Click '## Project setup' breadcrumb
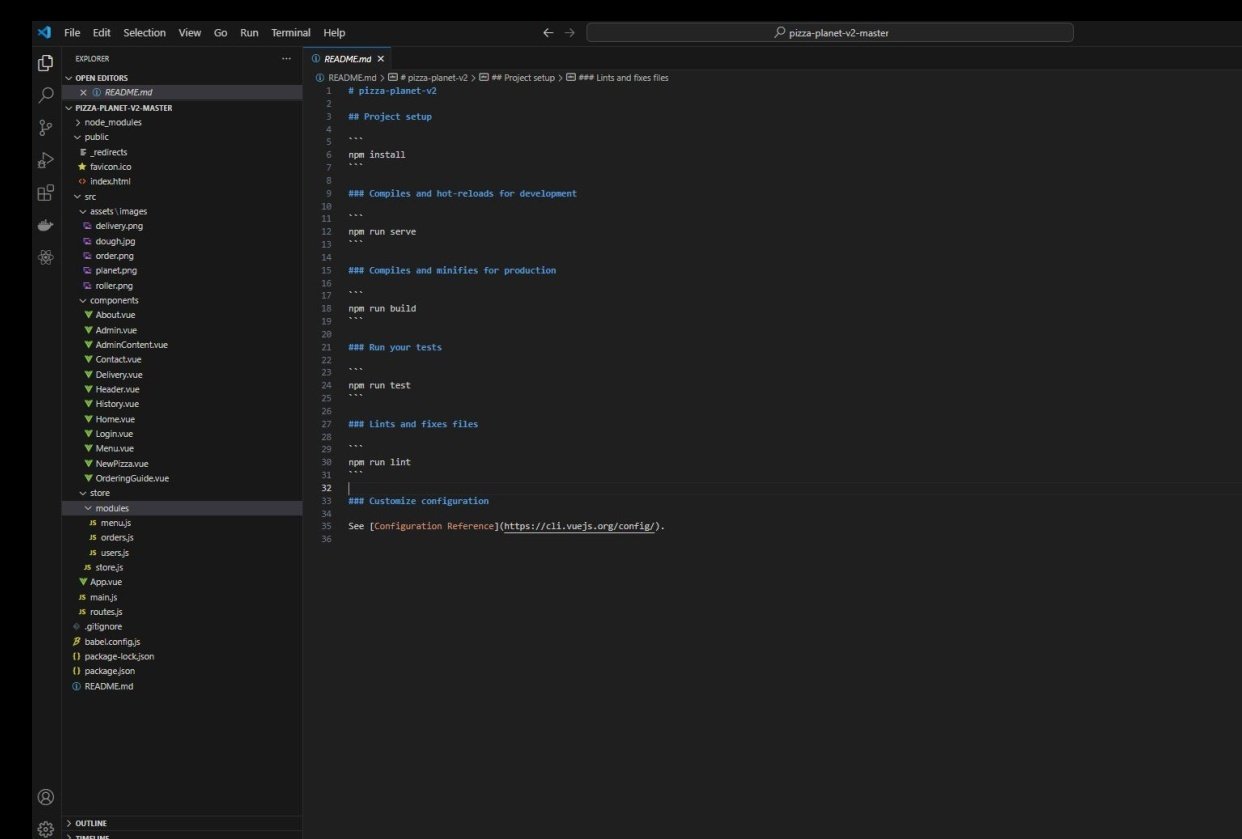The width and height of the screenshot is (1242, 839). tap(516, 77)
